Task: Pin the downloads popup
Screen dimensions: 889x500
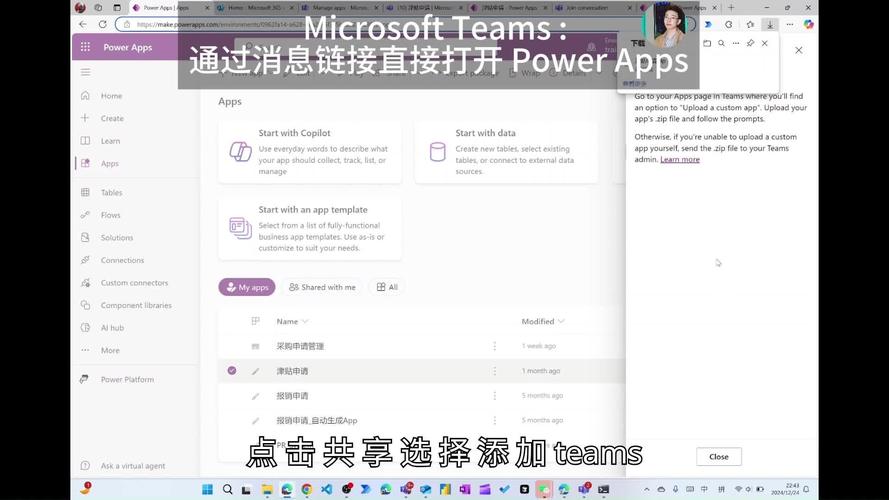Action: coord(751,43)
